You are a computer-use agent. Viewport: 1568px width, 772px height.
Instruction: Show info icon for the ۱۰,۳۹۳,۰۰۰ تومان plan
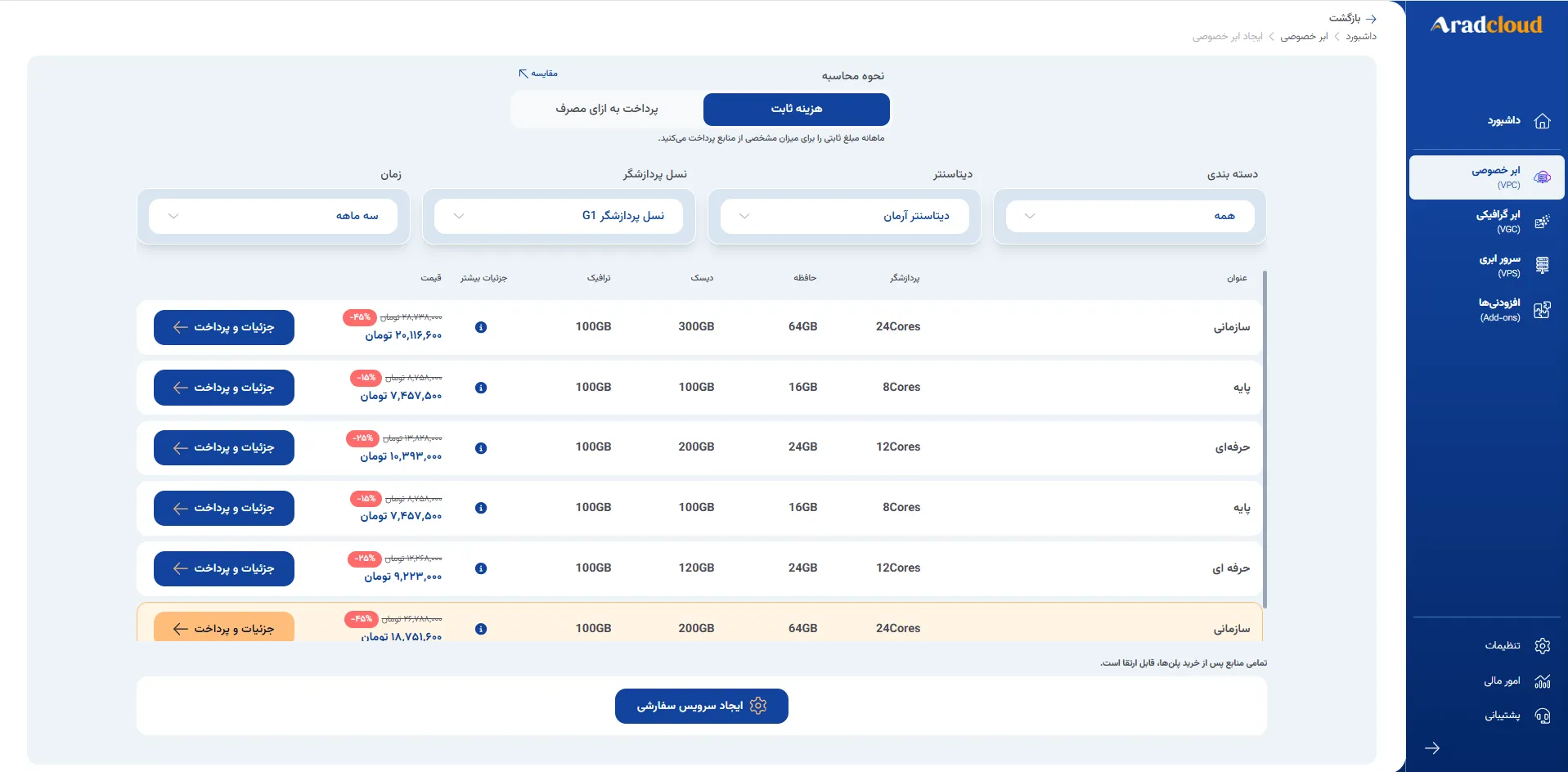click(481, 448)
